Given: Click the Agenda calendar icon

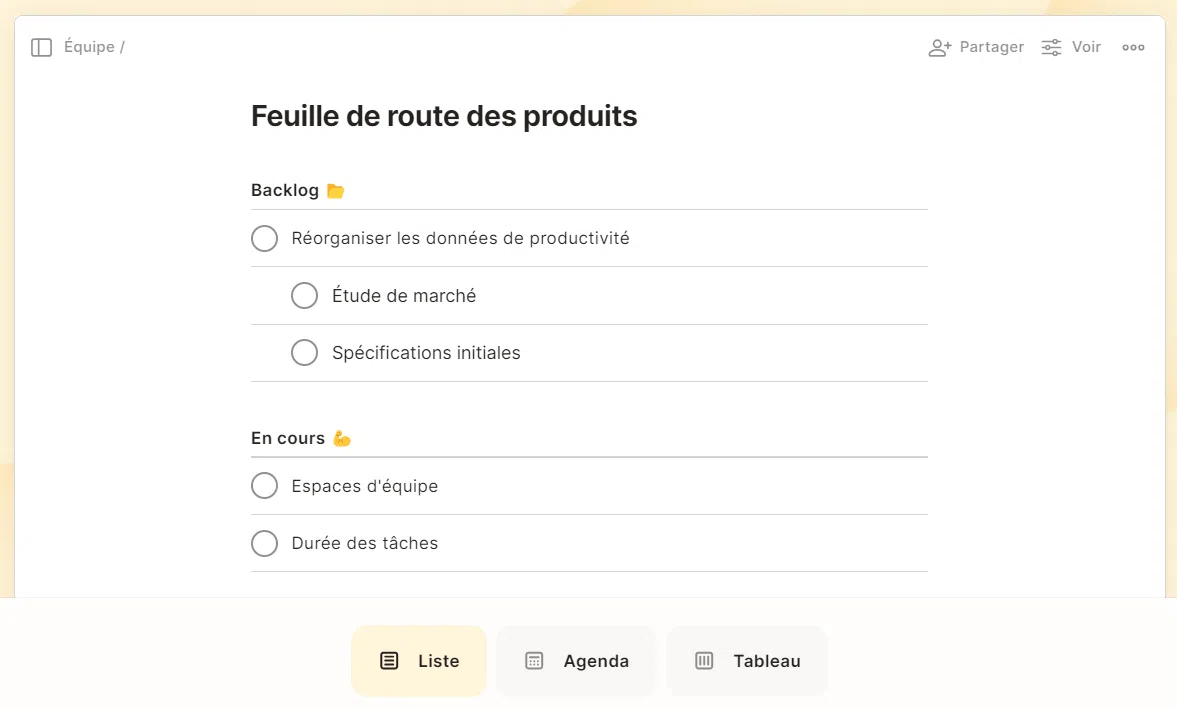Looking at the screenshot, I should [x=535, y=661].
